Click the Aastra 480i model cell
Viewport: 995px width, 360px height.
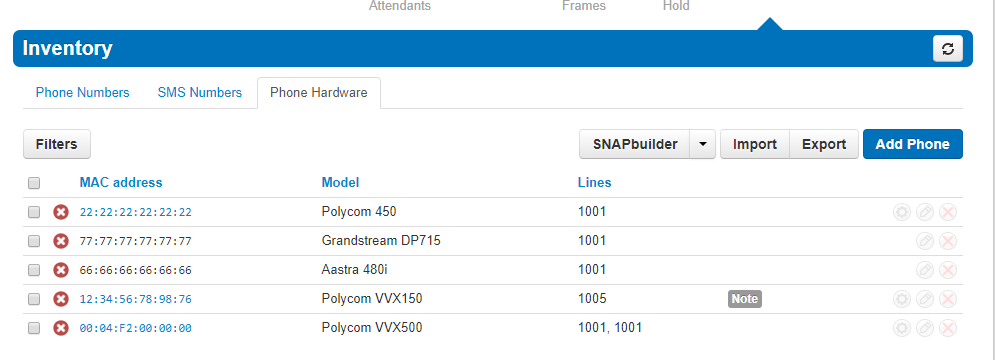(x=354, y=270)
